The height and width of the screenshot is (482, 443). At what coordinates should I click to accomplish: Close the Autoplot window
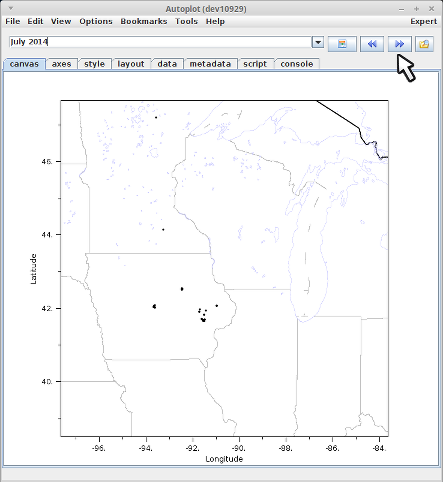click(x=431, y=9)
